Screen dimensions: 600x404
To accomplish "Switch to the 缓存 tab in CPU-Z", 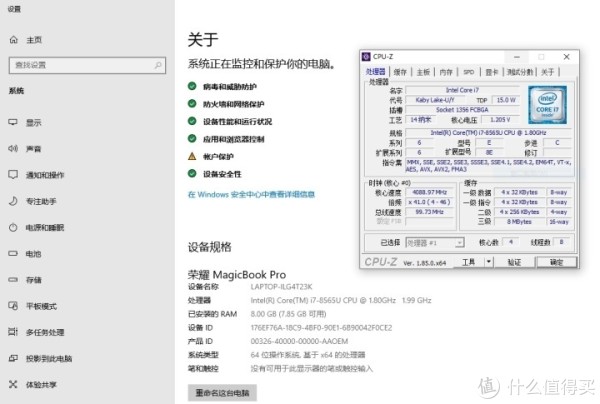I will pos(400,72).
